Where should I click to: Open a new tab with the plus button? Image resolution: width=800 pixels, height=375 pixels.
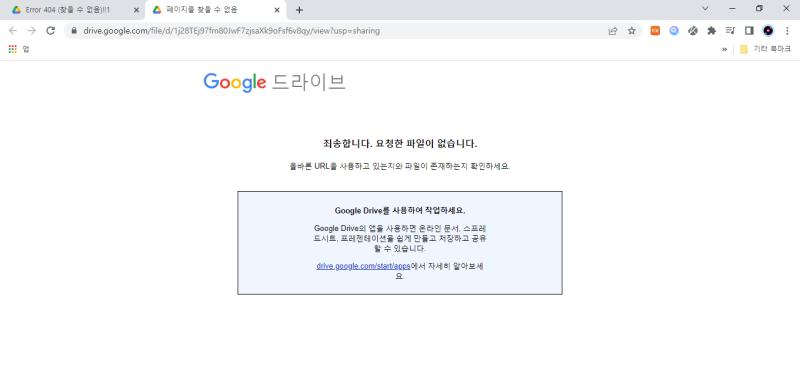point(299,10)
